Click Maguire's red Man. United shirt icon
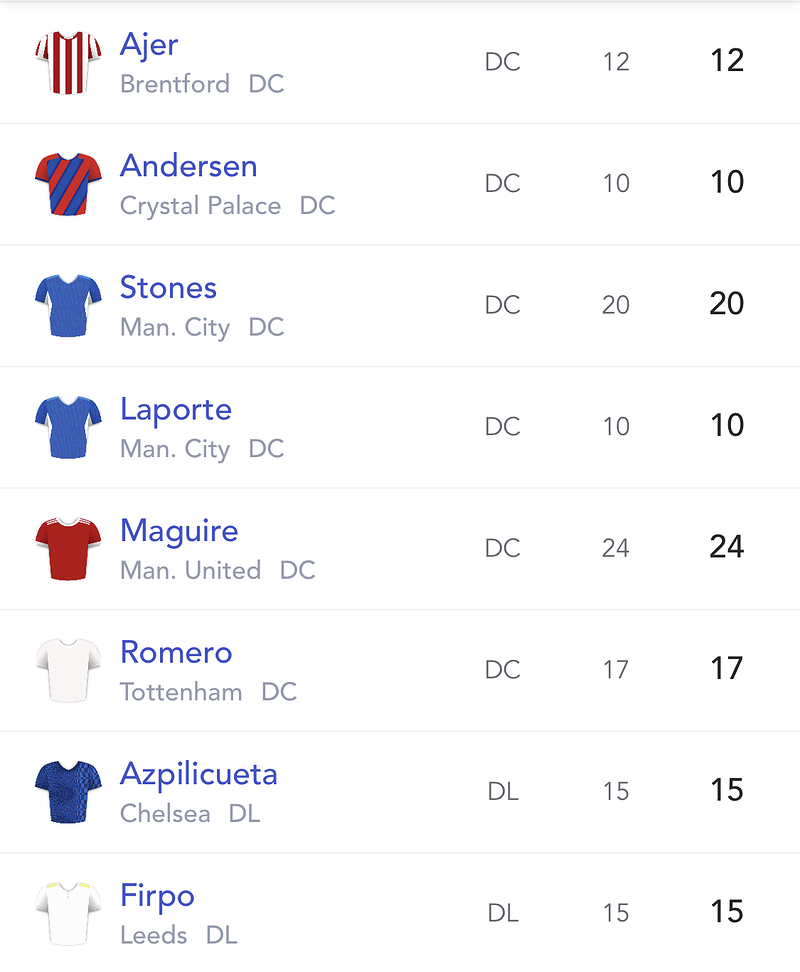 point(68,548)
